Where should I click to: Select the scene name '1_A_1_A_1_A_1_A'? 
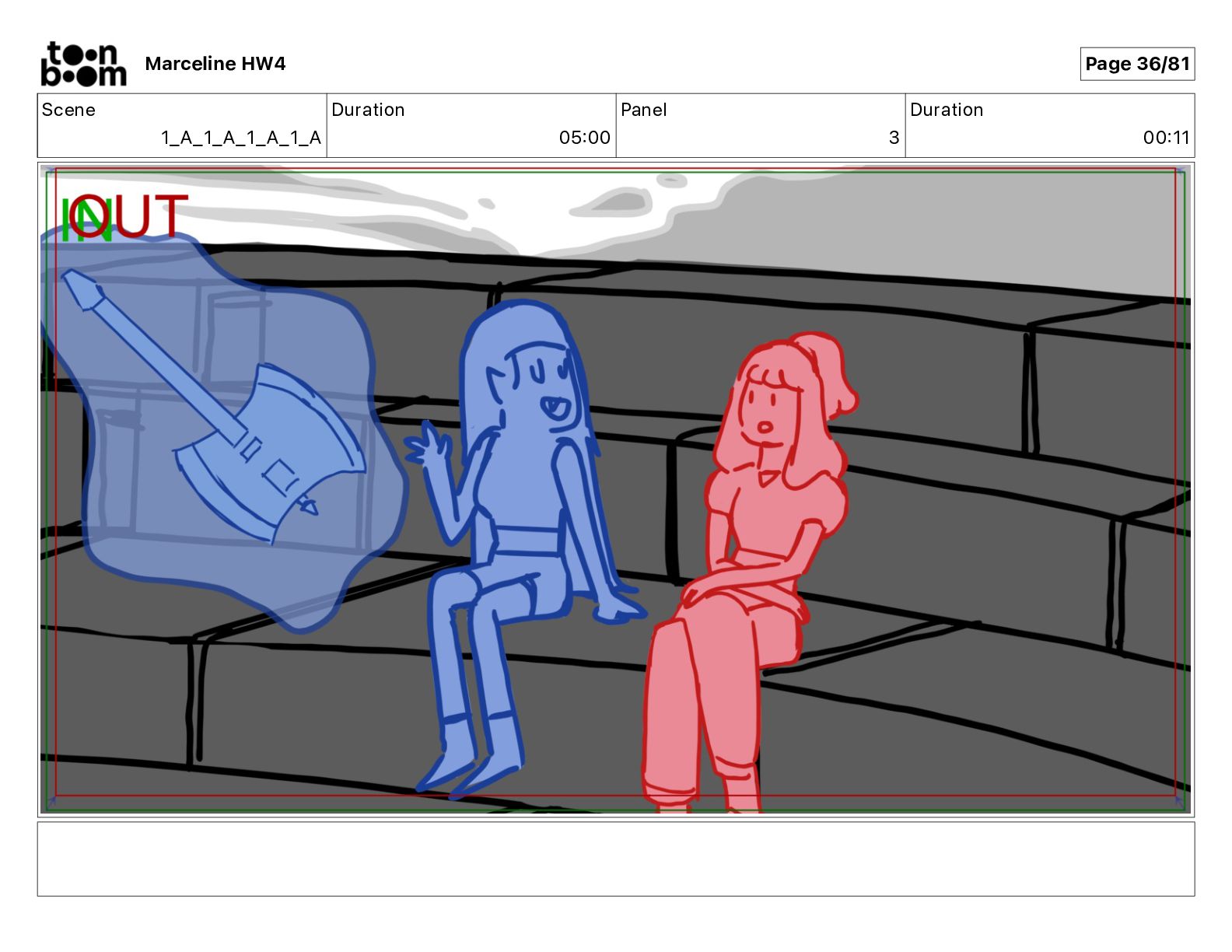[241, 138]
